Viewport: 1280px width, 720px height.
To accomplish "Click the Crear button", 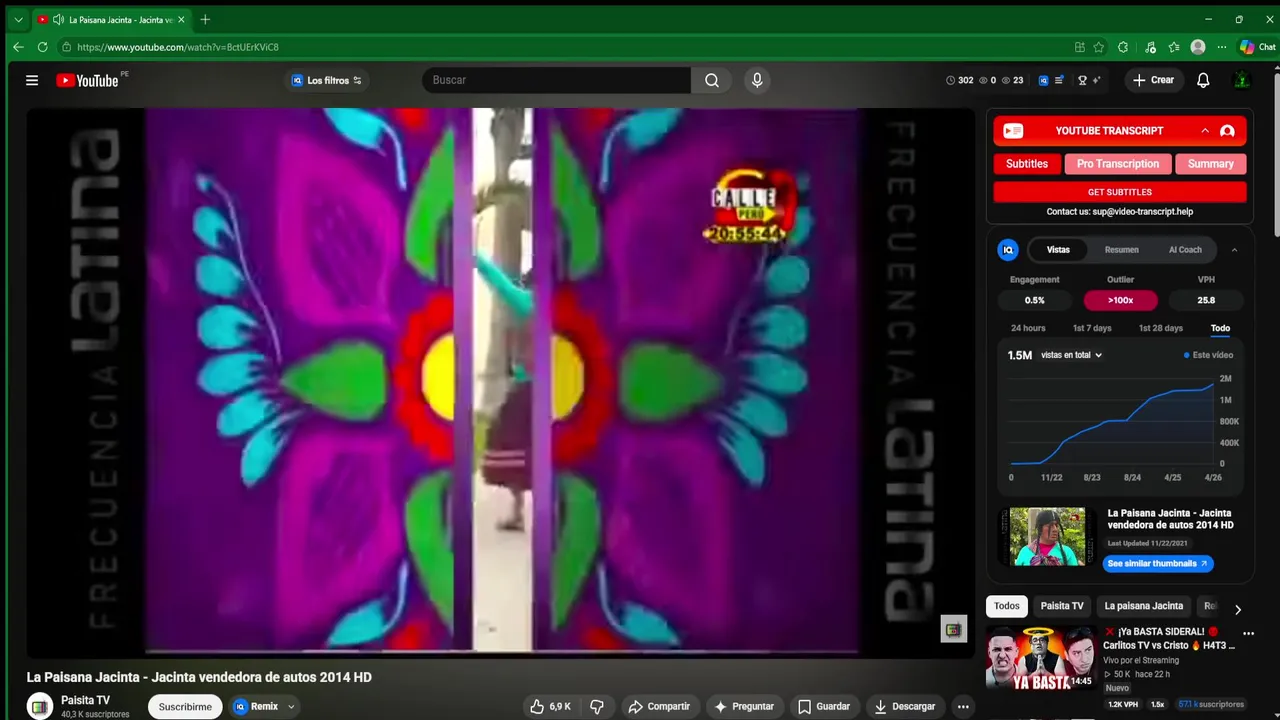I will coord(1153,80).
